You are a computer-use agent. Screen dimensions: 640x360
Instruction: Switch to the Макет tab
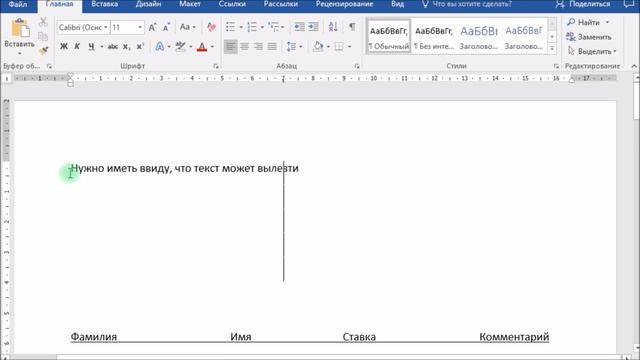pos(190,4)
